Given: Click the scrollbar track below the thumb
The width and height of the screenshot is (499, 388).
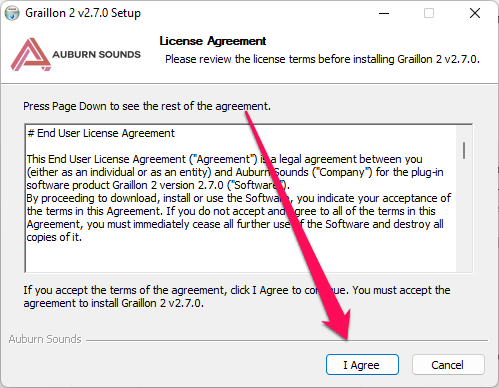Looking at the screenshot, I should (x=464, y=215).
